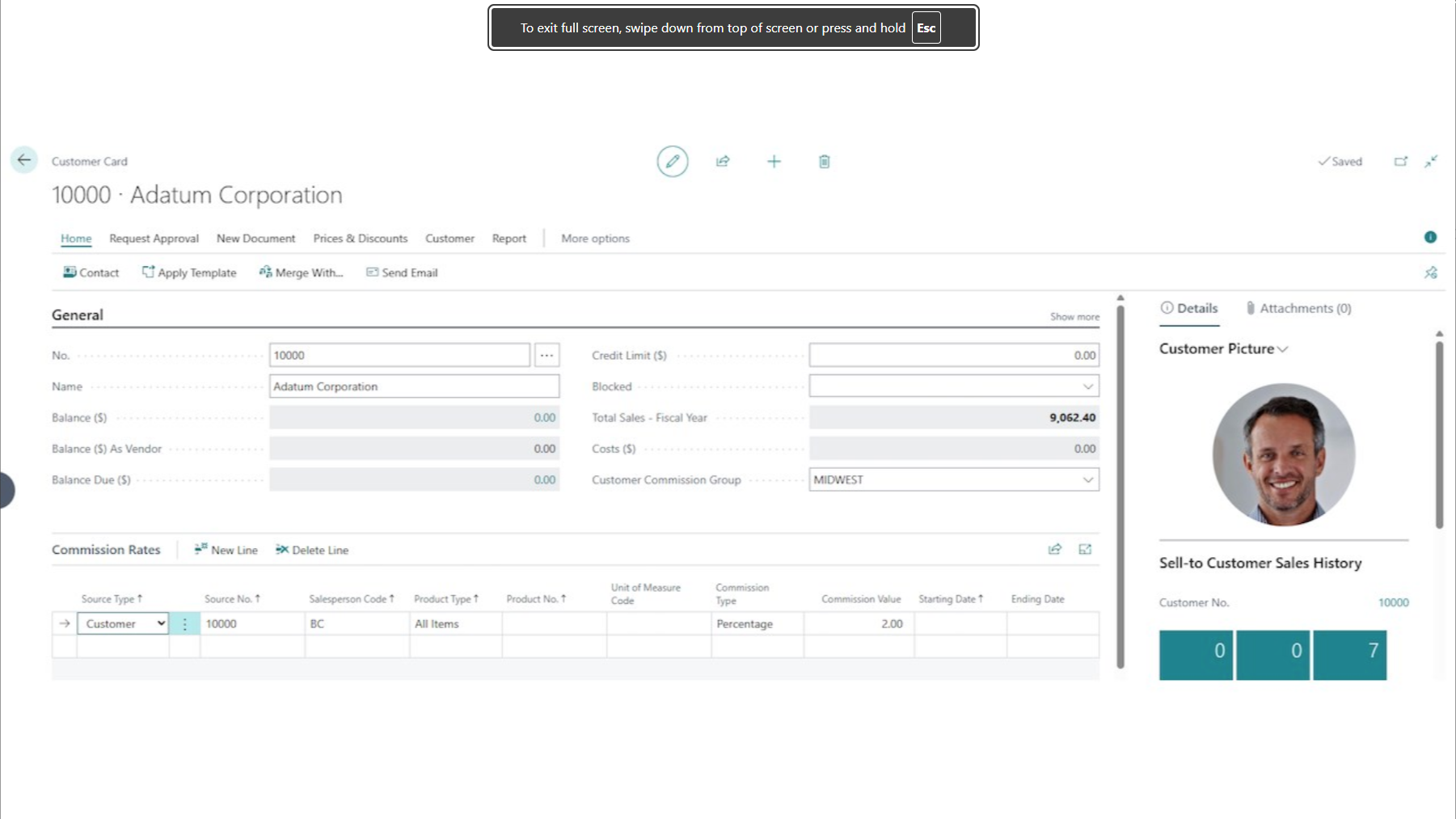Click the share icon in header

click(x=723, y=162)
